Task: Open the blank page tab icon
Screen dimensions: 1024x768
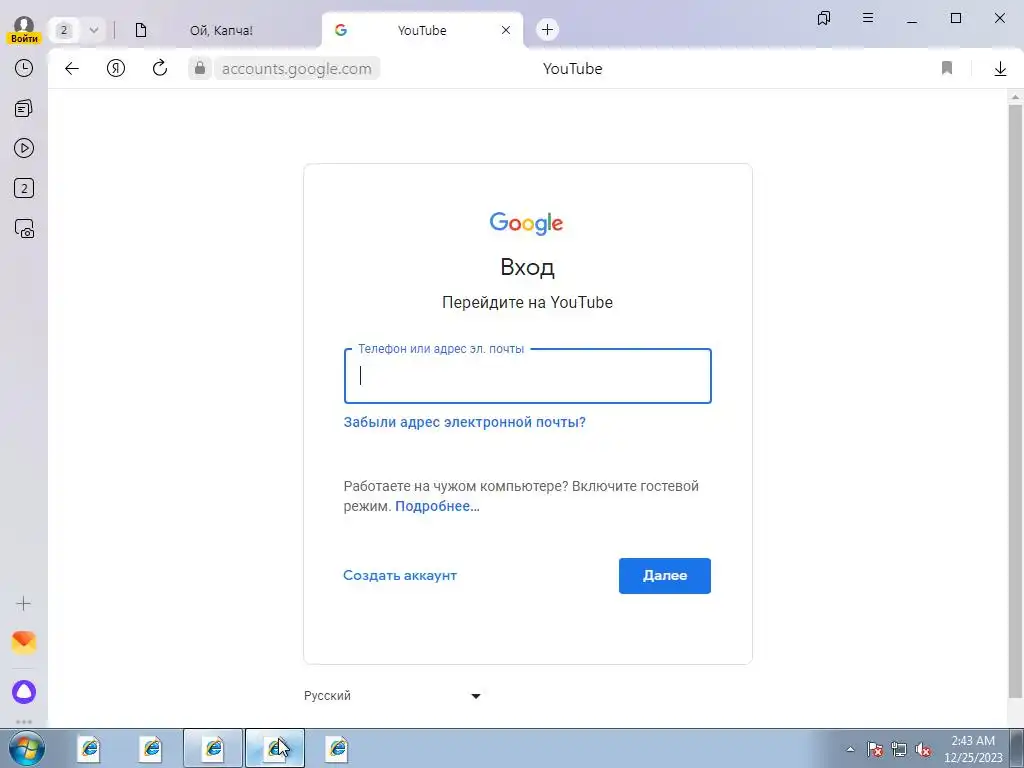Action: pos(140,30)
